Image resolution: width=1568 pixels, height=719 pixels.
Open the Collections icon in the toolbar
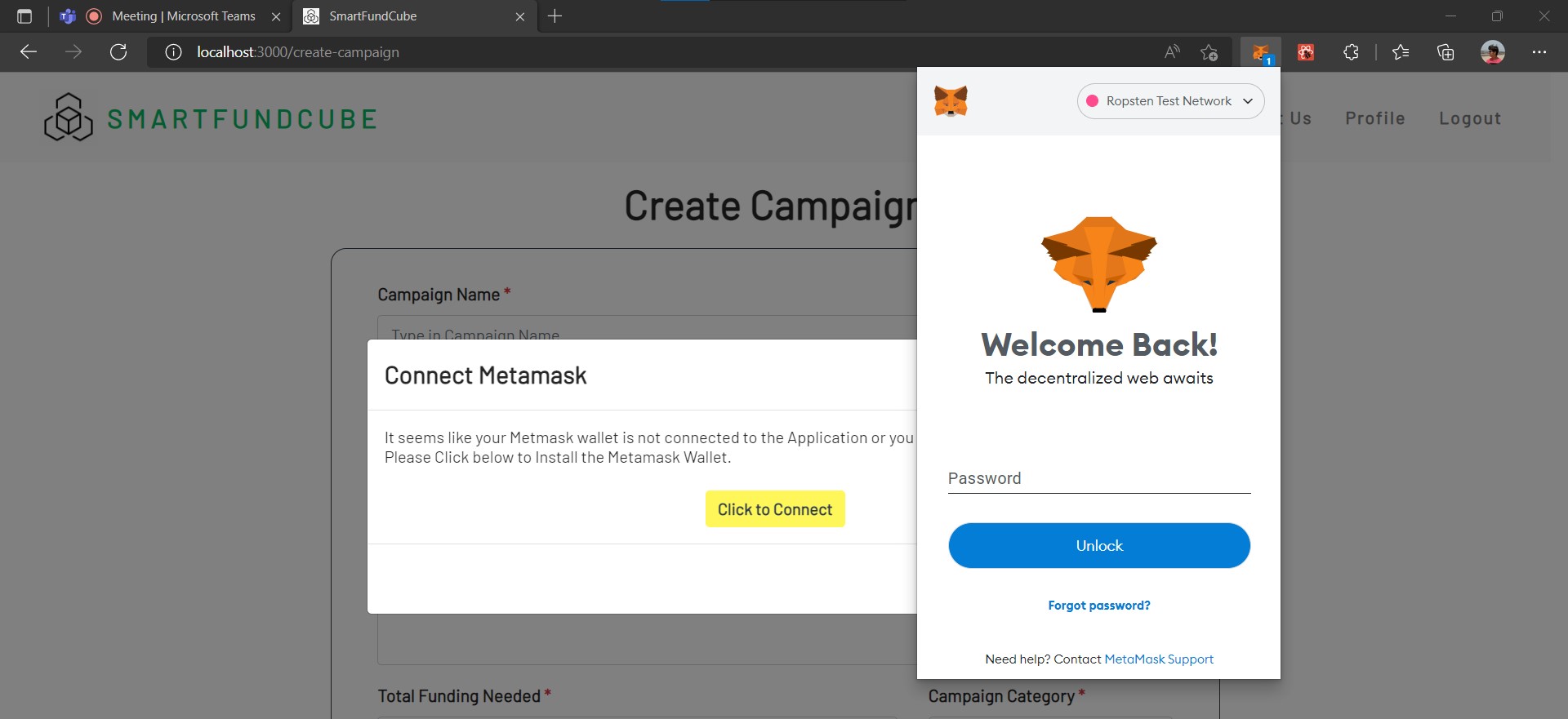(1445, 51)
